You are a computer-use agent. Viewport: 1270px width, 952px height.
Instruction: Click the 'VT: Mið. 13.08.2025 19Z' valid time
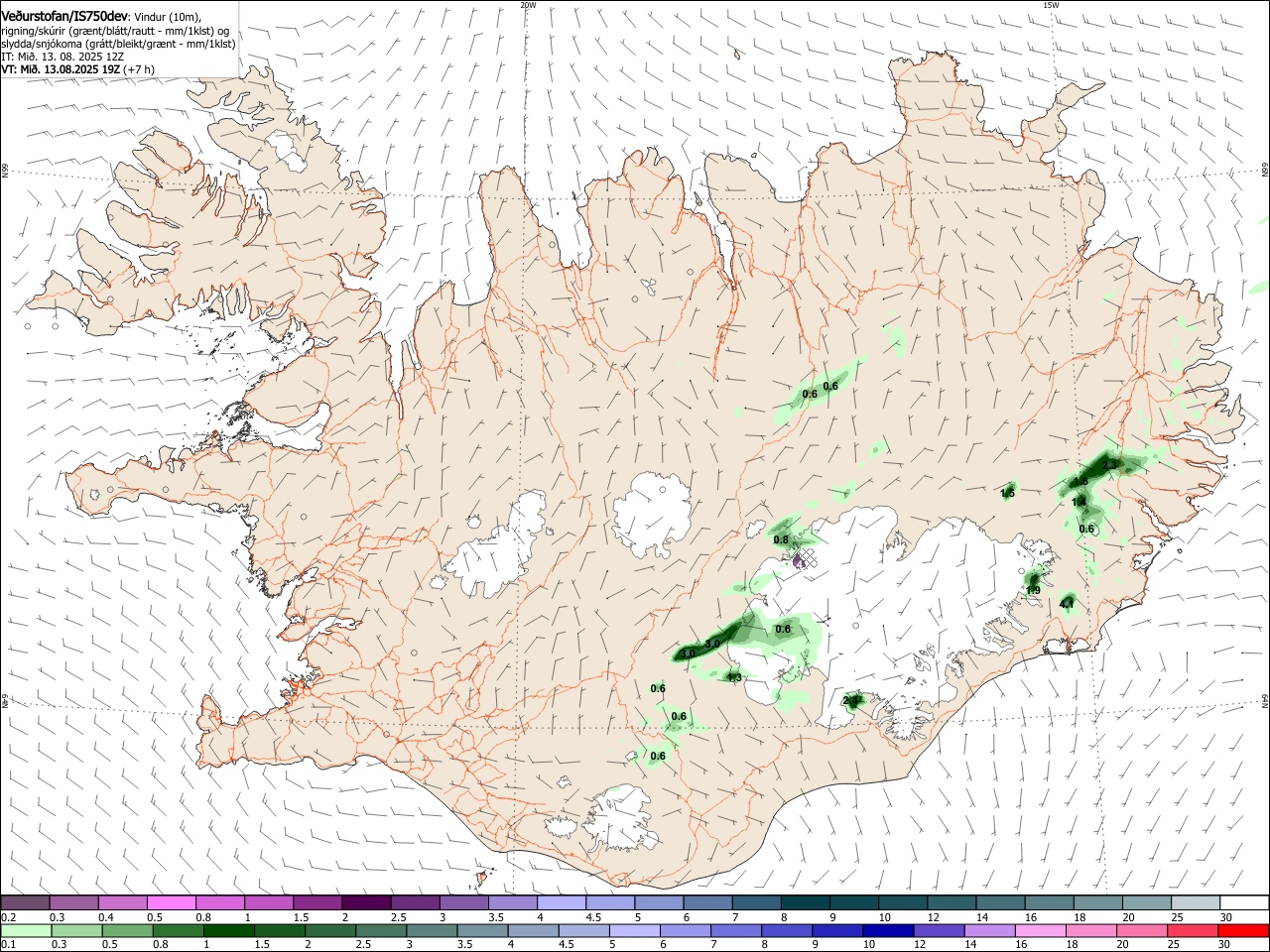click(61, 69)
